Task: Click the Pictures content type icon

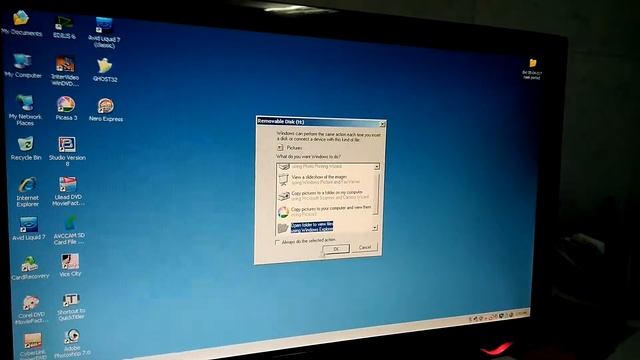Action: pos(280,147)
